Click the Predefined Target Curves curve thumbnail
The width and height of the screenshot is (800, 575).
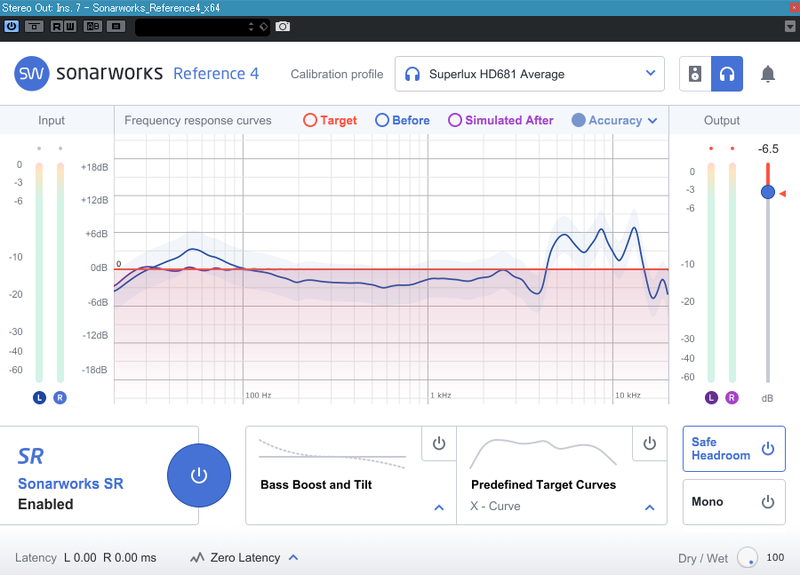[x=543, y=453]
